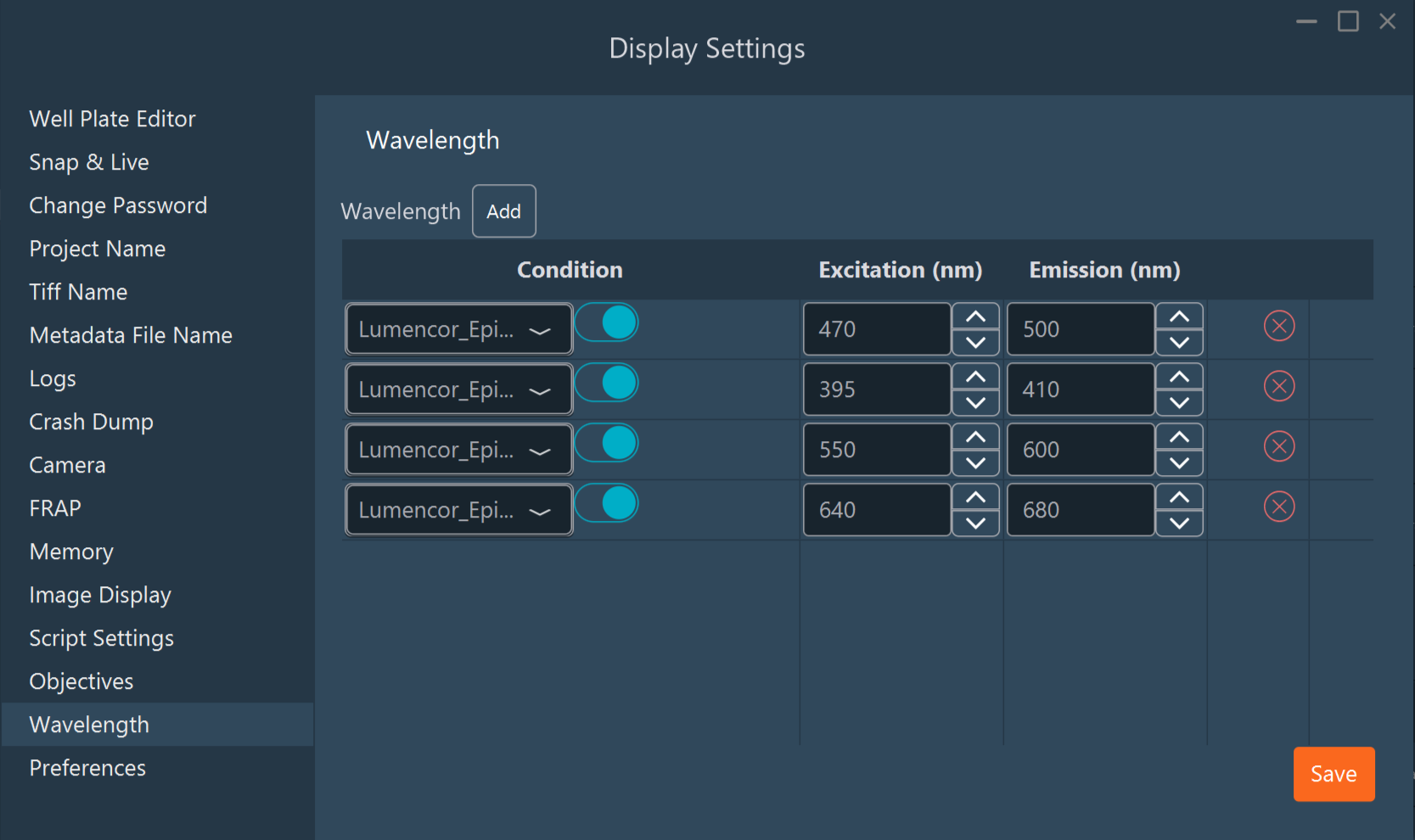The width and height of the screenshot is (1415, 840).
Task: Delete the 470 nm wavelength row
Action: (x=1279, y=325)
